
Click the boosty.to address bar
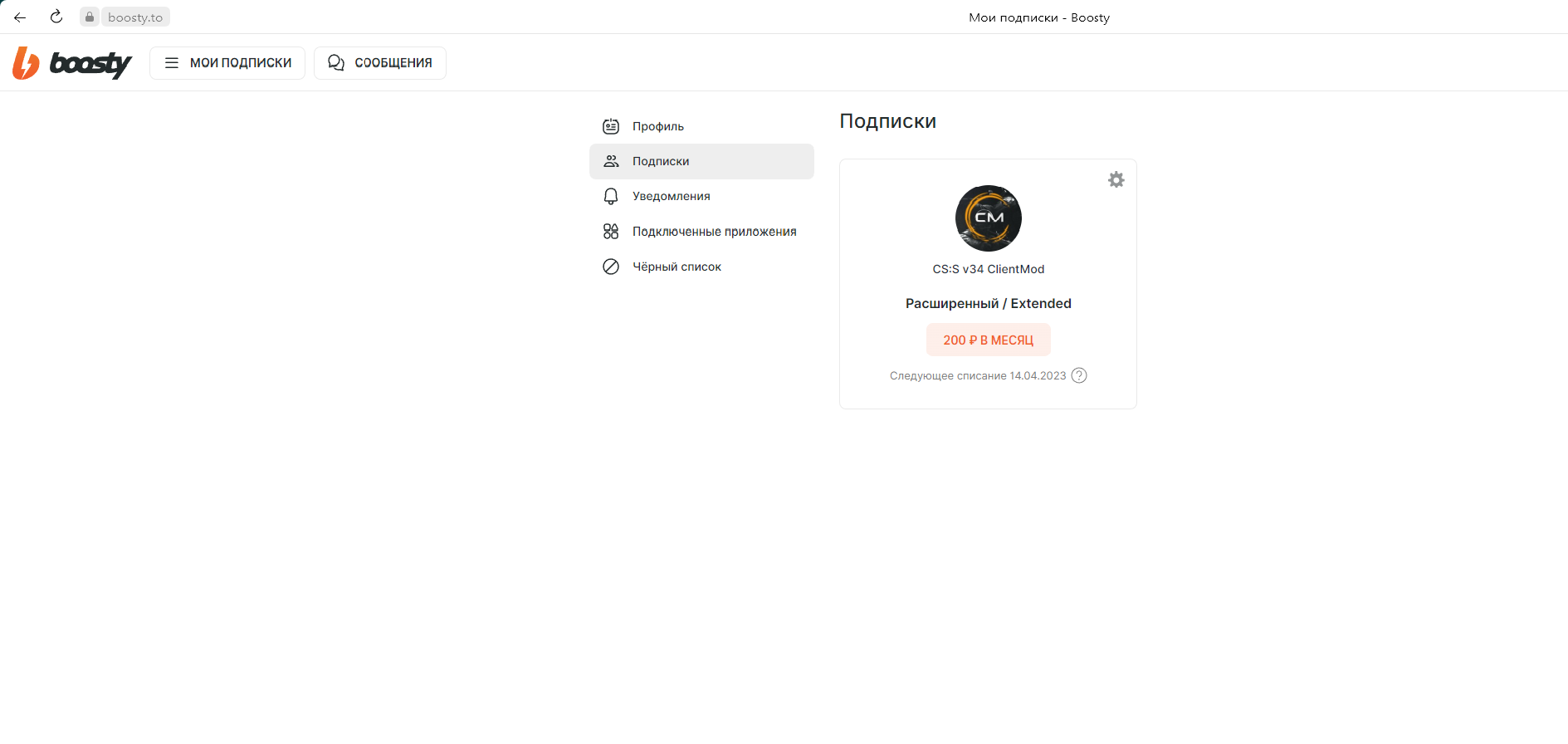click(x=135, y=17)
